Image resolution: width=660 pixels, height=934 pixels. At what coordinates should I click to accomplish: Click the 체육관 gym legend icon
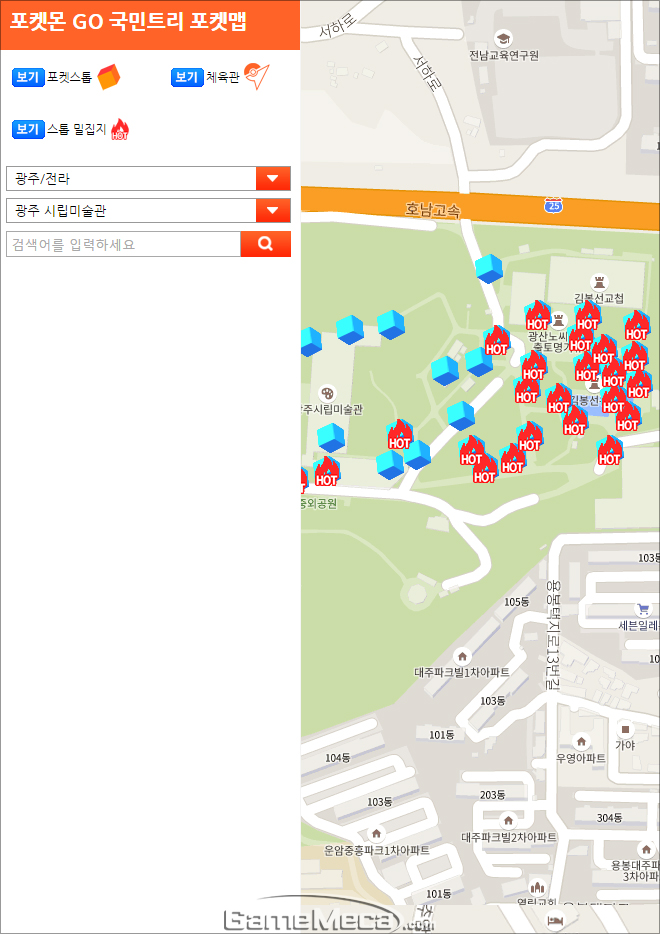pyautogui.click(x=256, y=76)
